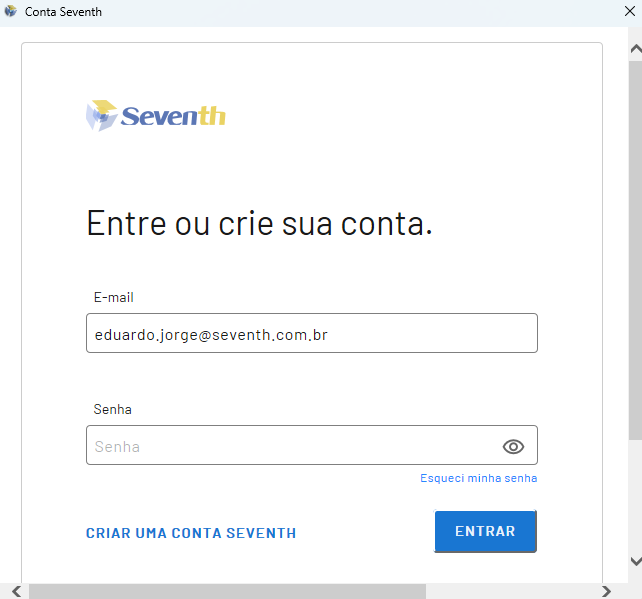Click the horizontal scrollbar thumb

(x=227, y=591)
